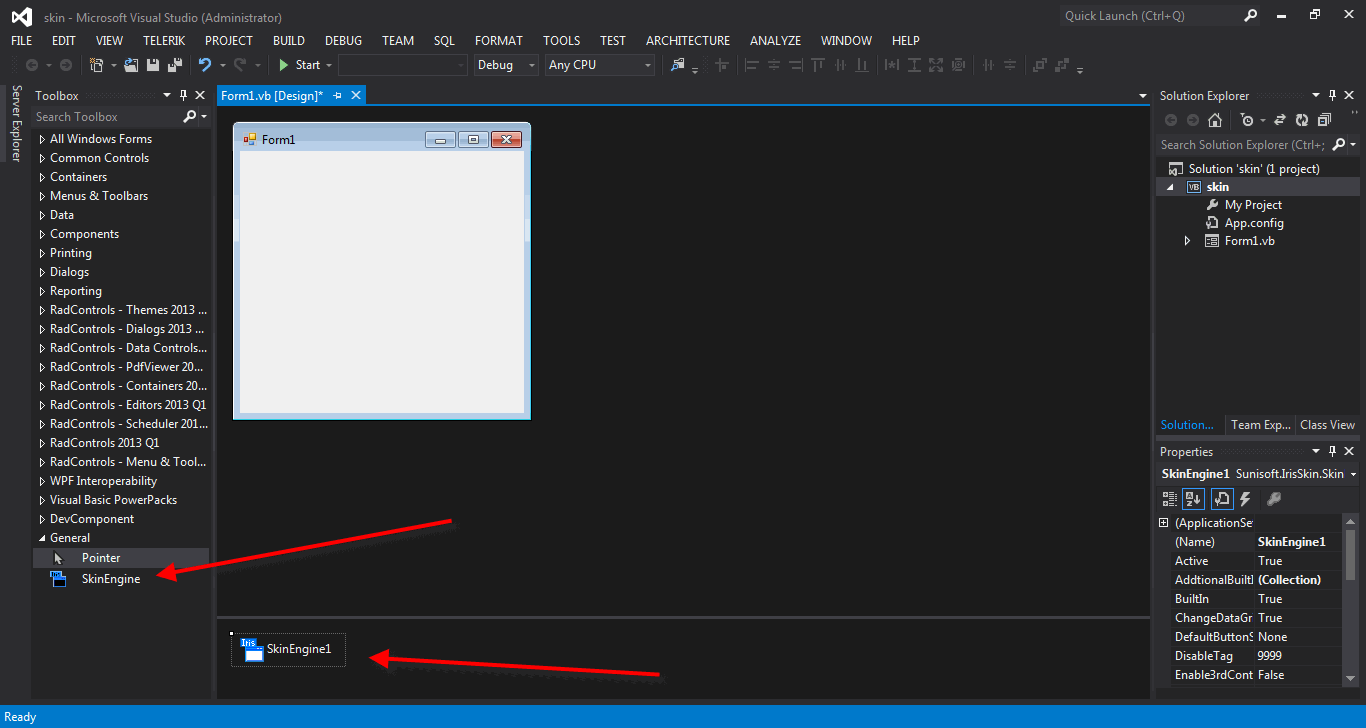This screenshot has width=1366, height=728.
Task: Click the Refresh icon in Solution Explorer
Action: click(1302, 120)
